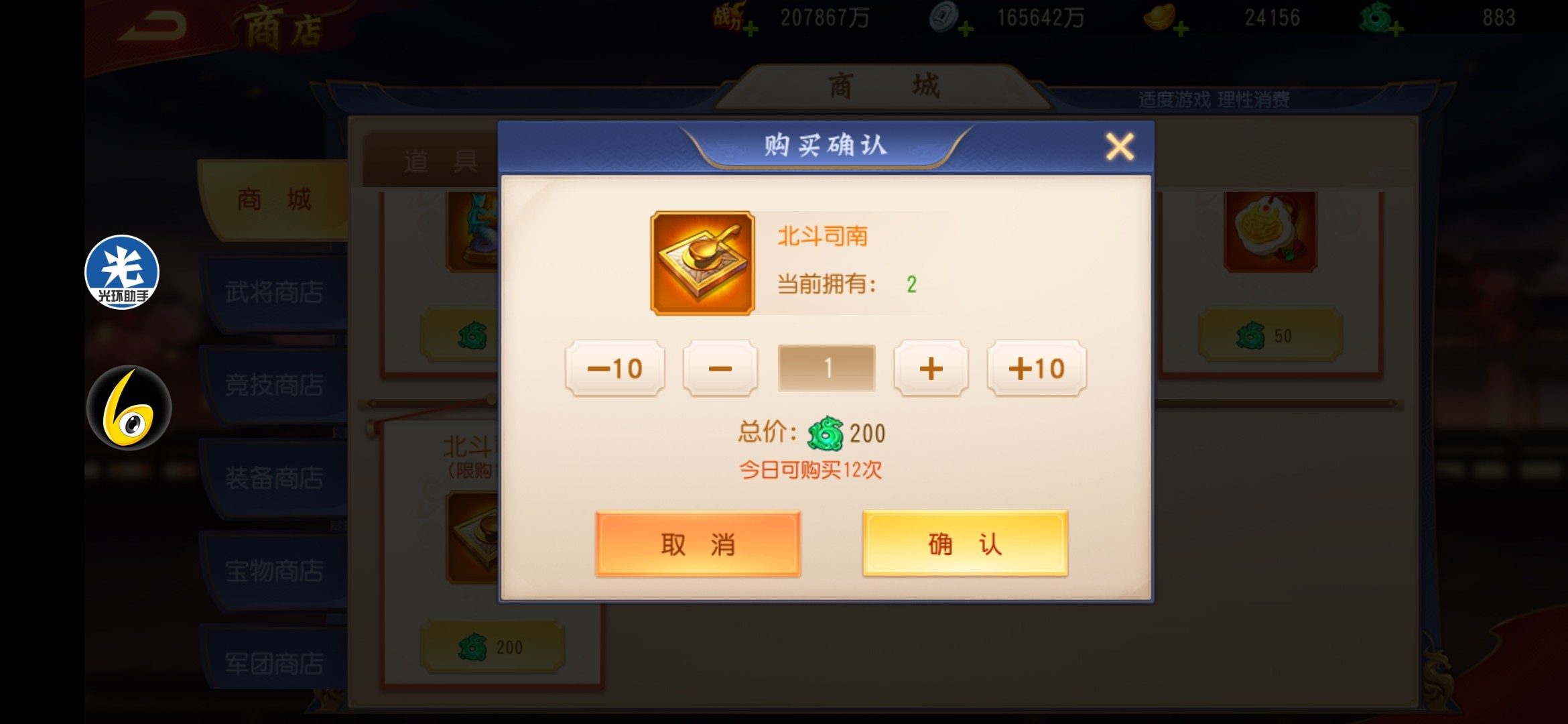Image resolution: width=1568 pixels, height=724 pixels.
Task: Select the 装备商店 side tab
Action: pos(273,479)
